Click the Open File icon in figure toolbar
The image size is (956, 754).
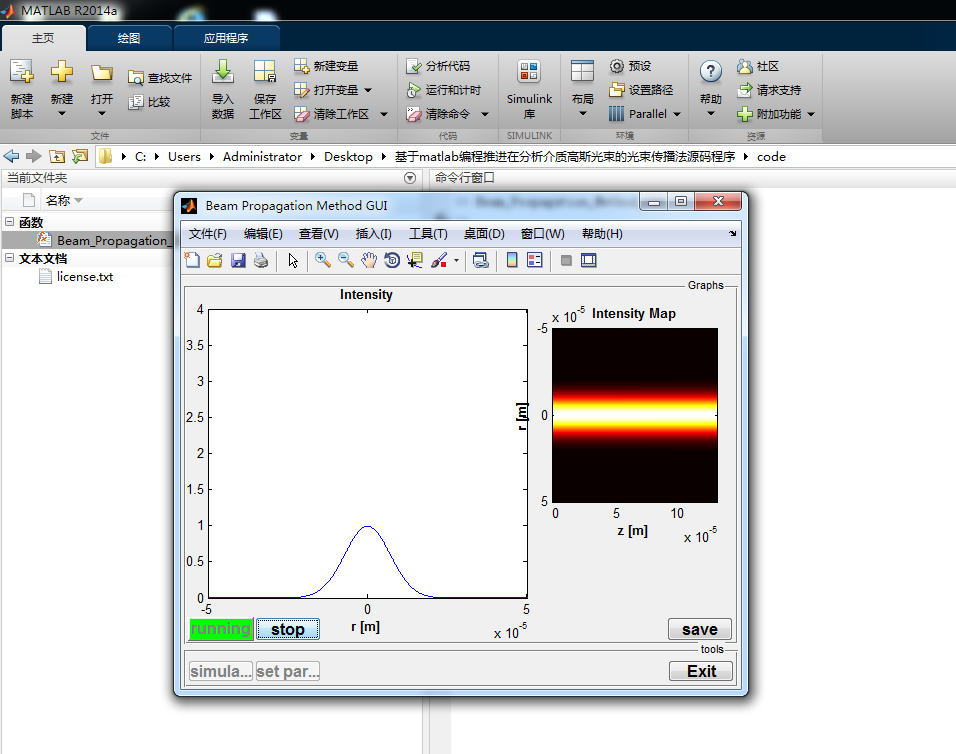[x=215, y=260]
